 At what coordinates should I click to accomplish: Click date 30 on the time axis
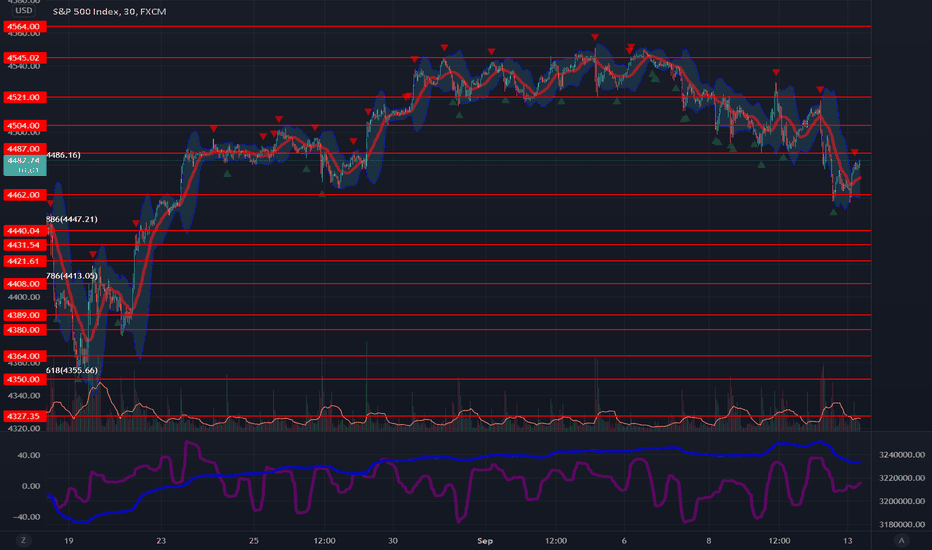coord(393,540)
